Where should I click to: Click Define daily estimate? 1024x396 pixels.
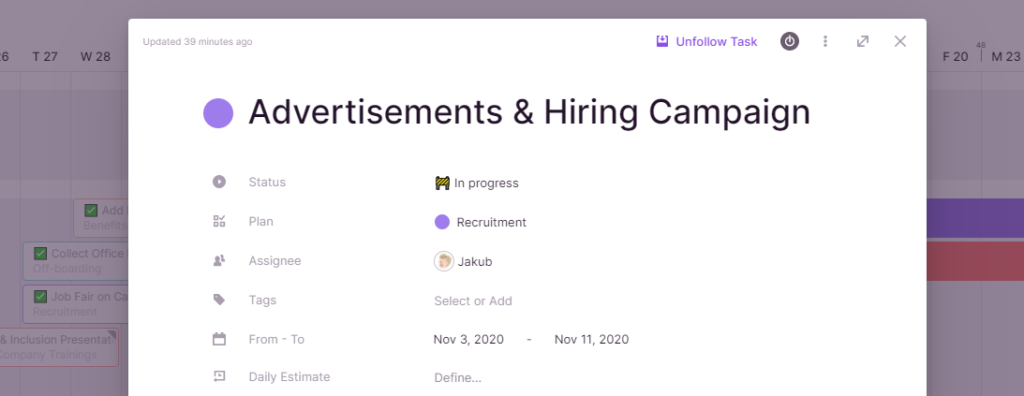(458, 378)
